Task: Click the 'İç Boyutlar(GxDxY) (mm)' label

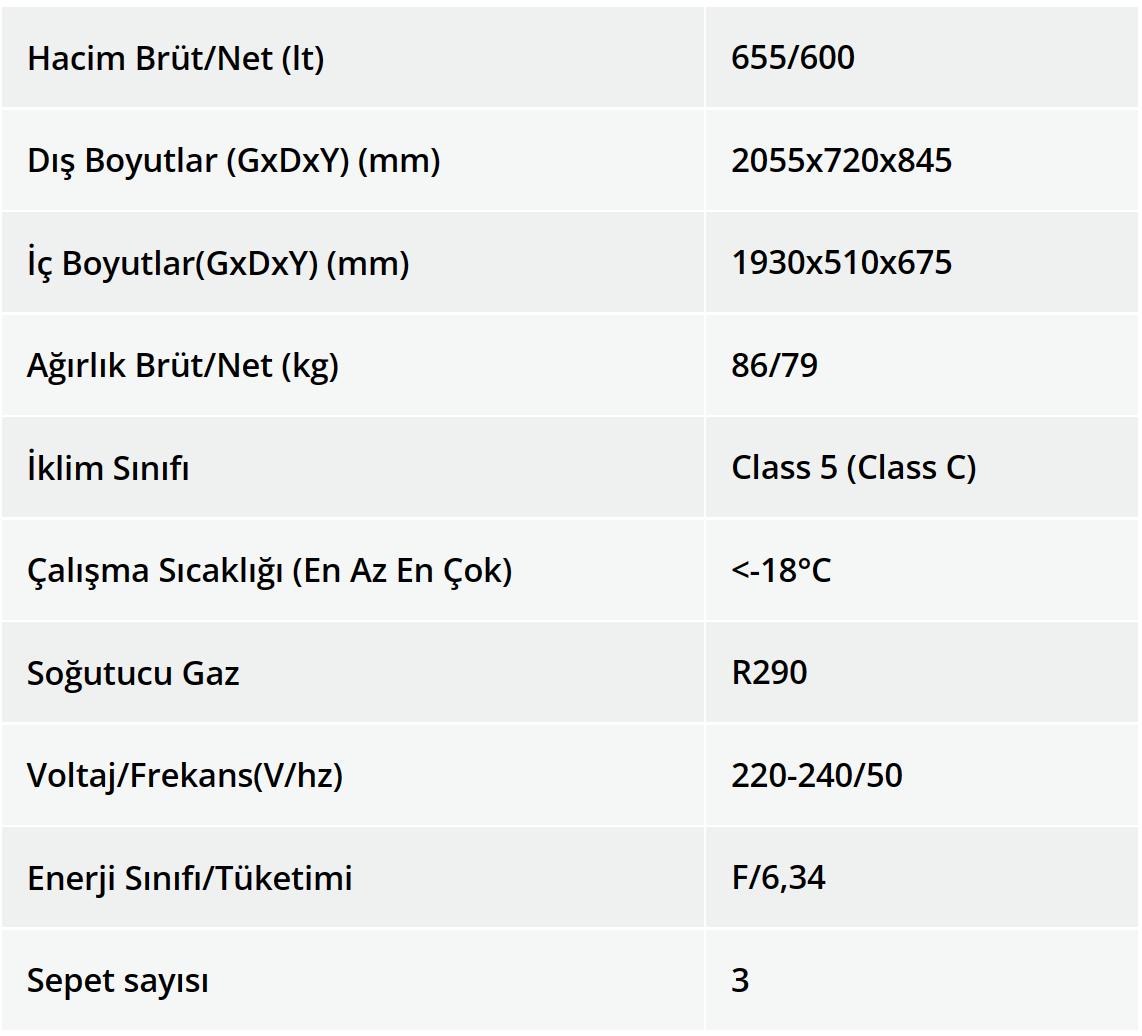Action: point(218,264)
